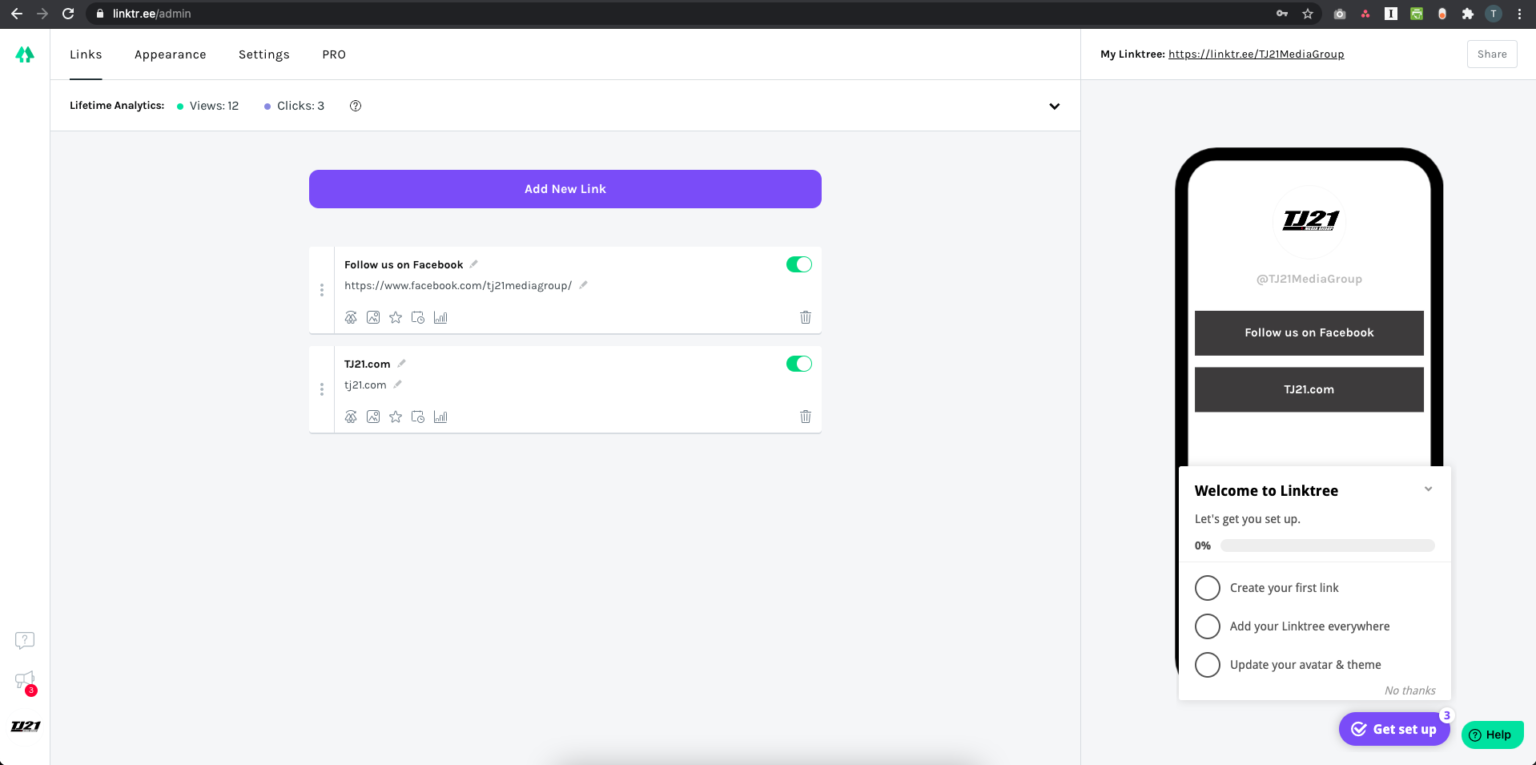Expand the Lifetime Analytics chevron
The width and height of the screenshot is (1536, 765).
point(1054,106)
